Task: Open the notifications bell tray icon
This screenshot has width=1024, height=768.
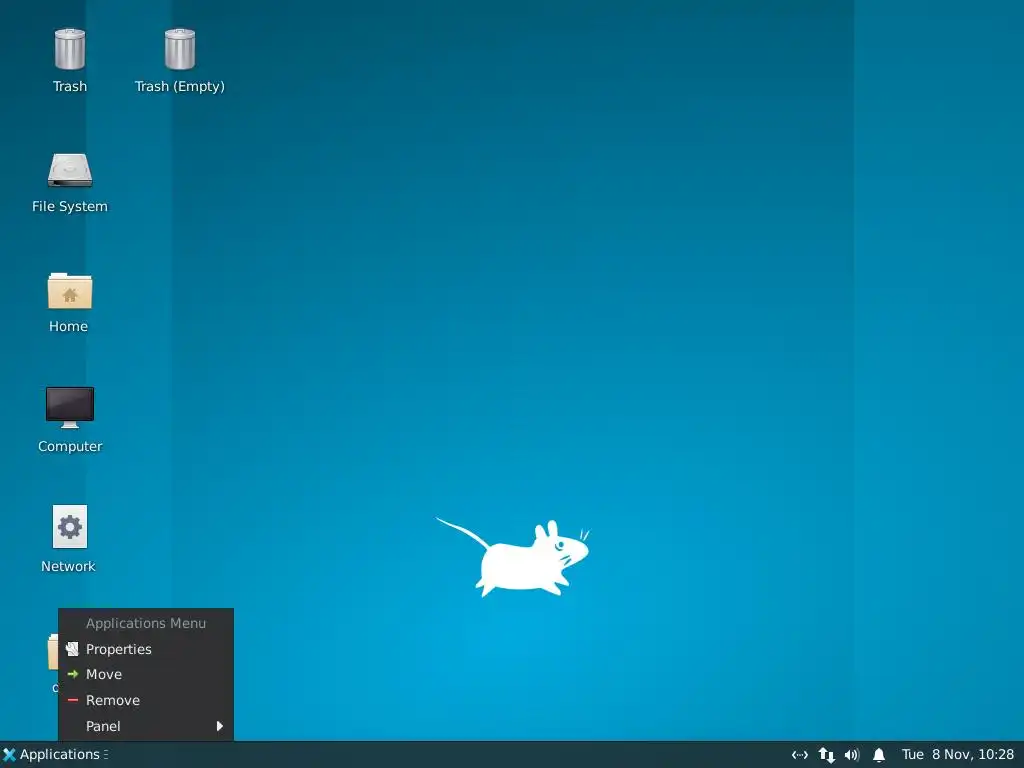Action: click(x=879, y=755)
